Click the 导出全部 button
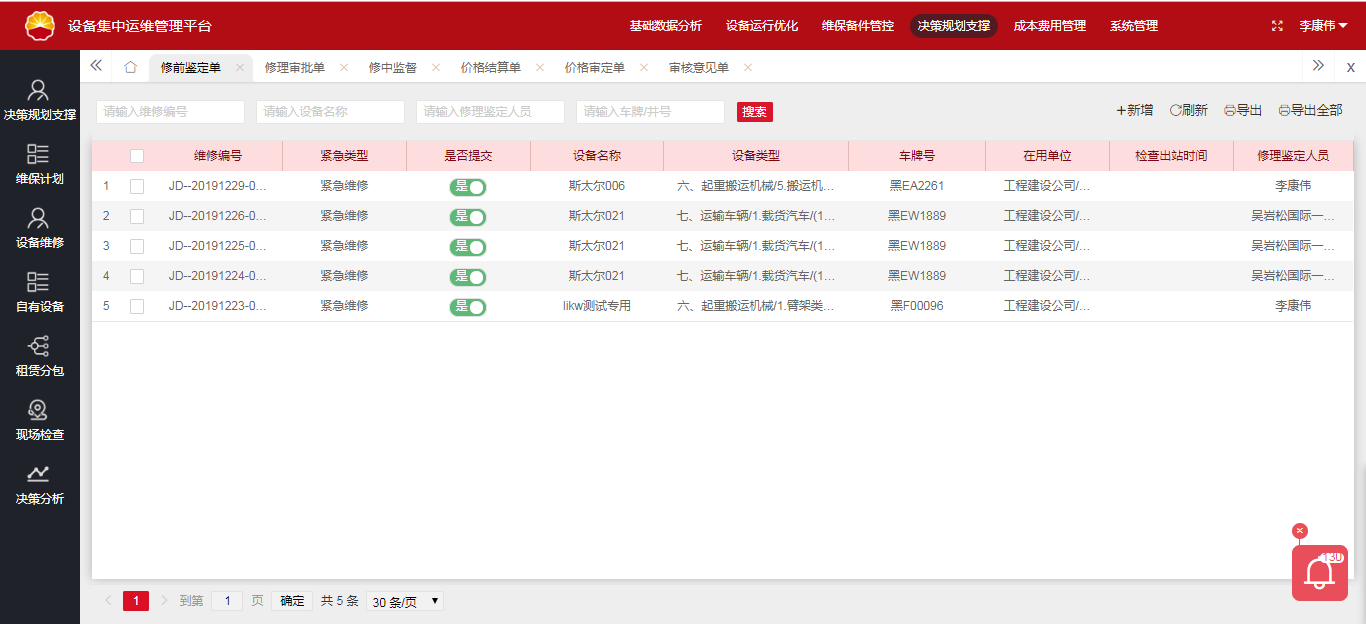The width and height of the screenshot is (1366, 624). pyautogui.click(x=1310, y=111)
